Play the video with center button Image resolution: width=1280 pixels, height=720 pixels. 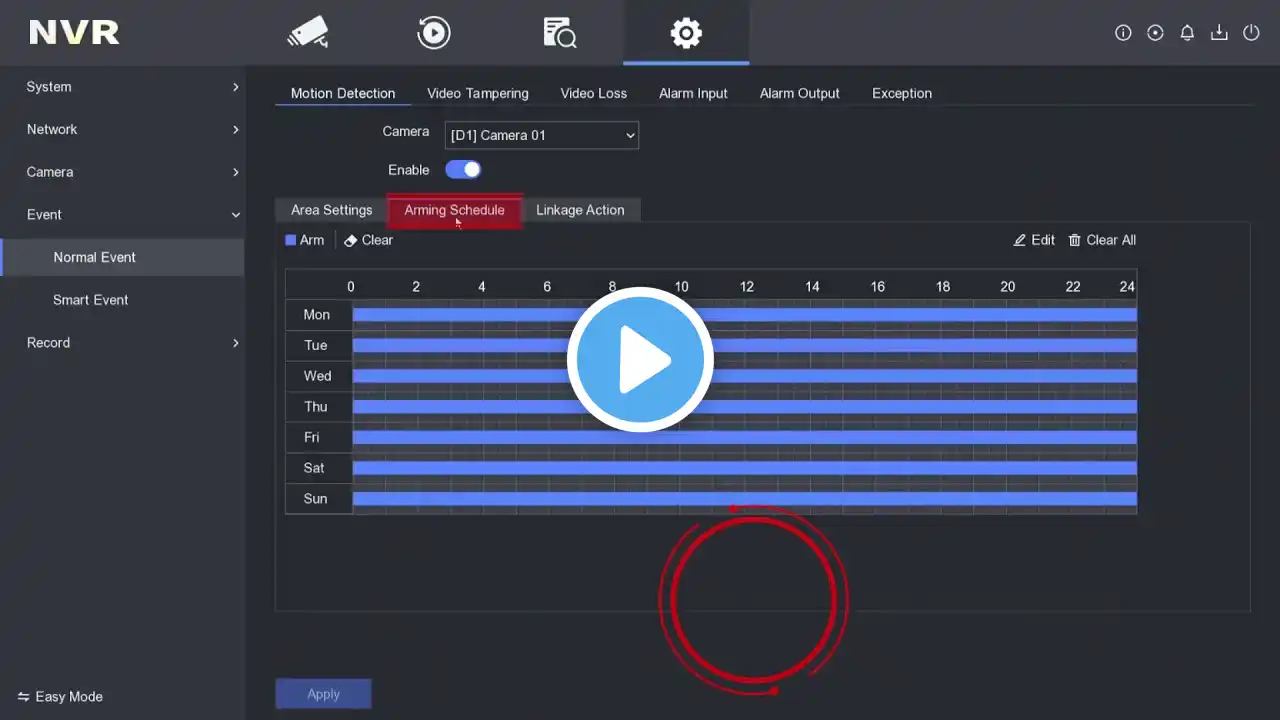point(640,360)
